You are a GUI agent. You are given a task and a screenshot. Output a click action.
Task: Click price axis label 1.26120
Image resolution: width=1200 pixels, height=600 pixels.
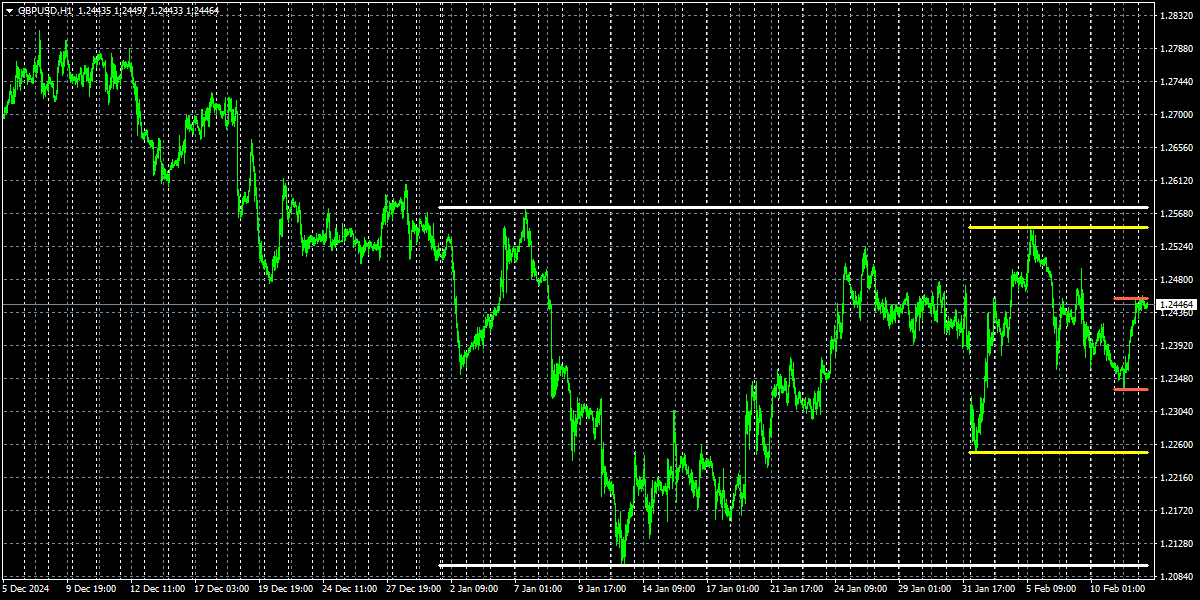1176,181
